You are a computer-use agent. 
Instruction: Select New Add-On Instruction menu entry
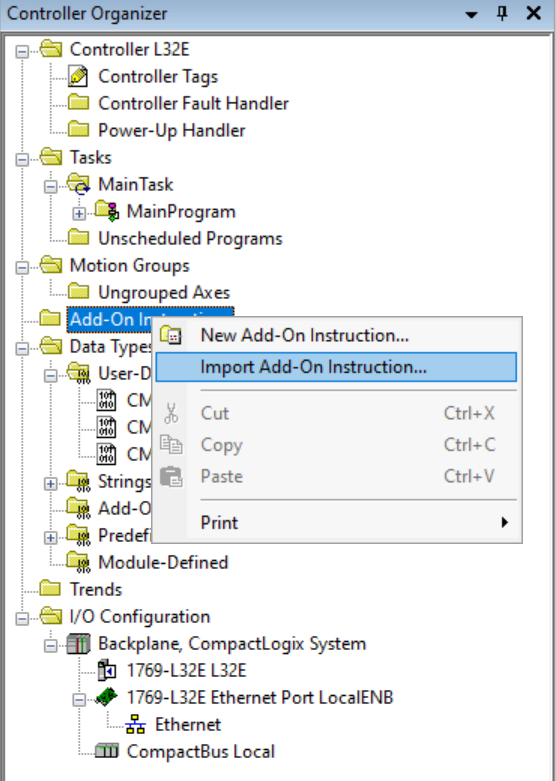pos(336,335)
